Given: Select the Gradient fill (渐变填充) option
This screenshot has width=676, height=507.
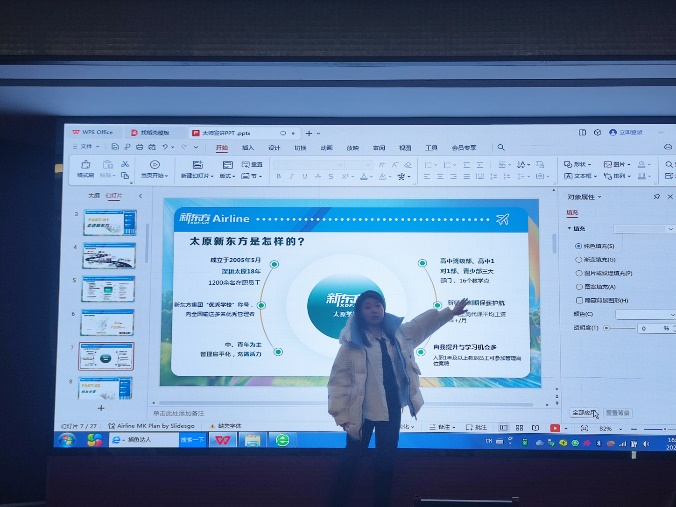Looking at the screenshot, I should coord(577,259).
